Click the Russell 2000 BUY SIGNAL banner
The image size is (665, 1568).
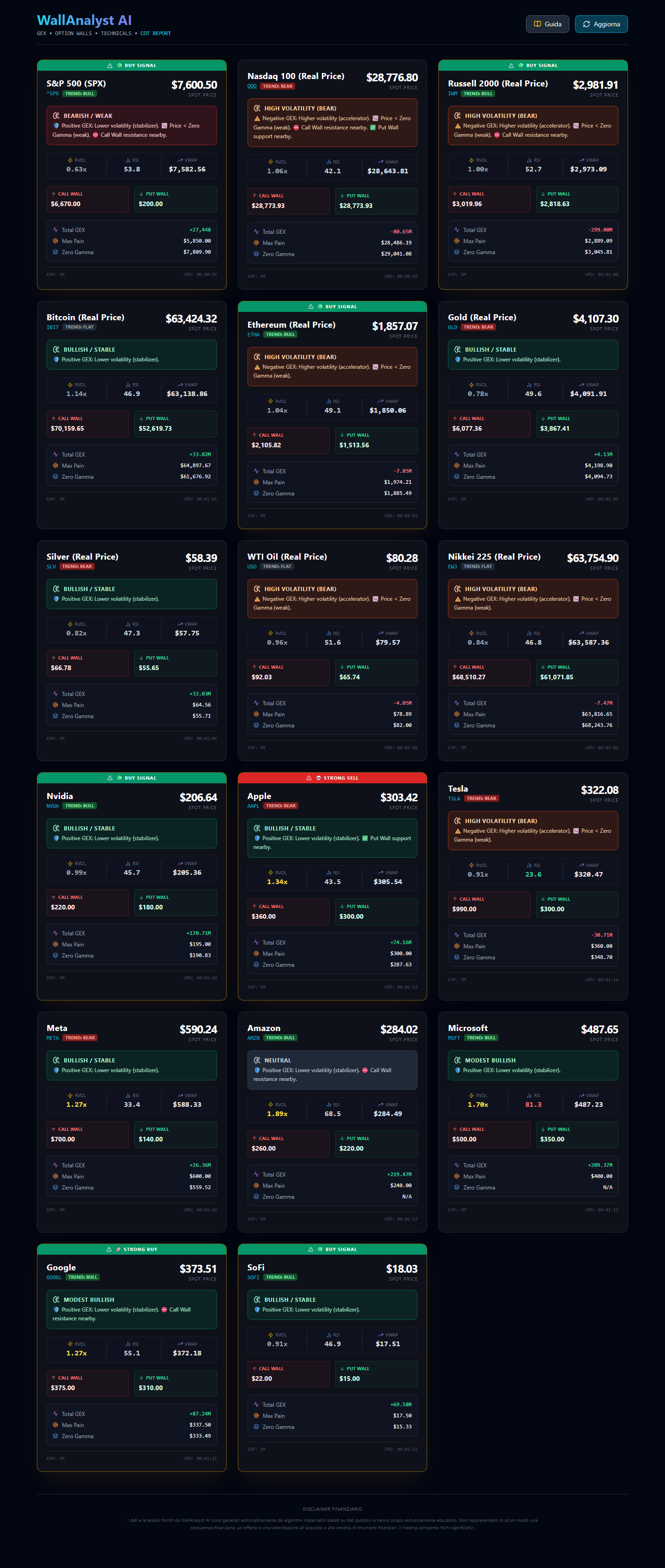(533, 66)
